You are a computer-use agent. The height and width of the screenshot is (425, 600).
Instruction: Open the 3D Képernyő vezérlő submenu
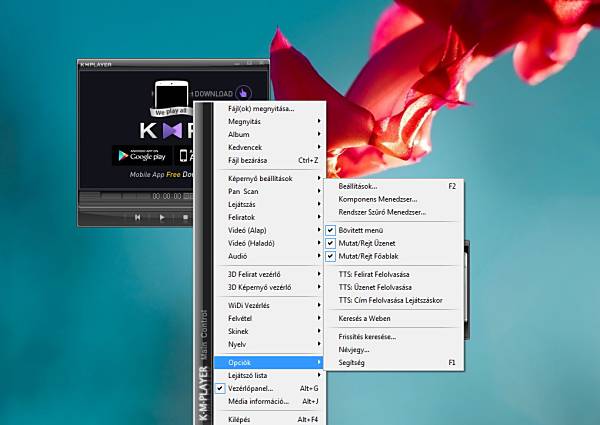[269, 287]
